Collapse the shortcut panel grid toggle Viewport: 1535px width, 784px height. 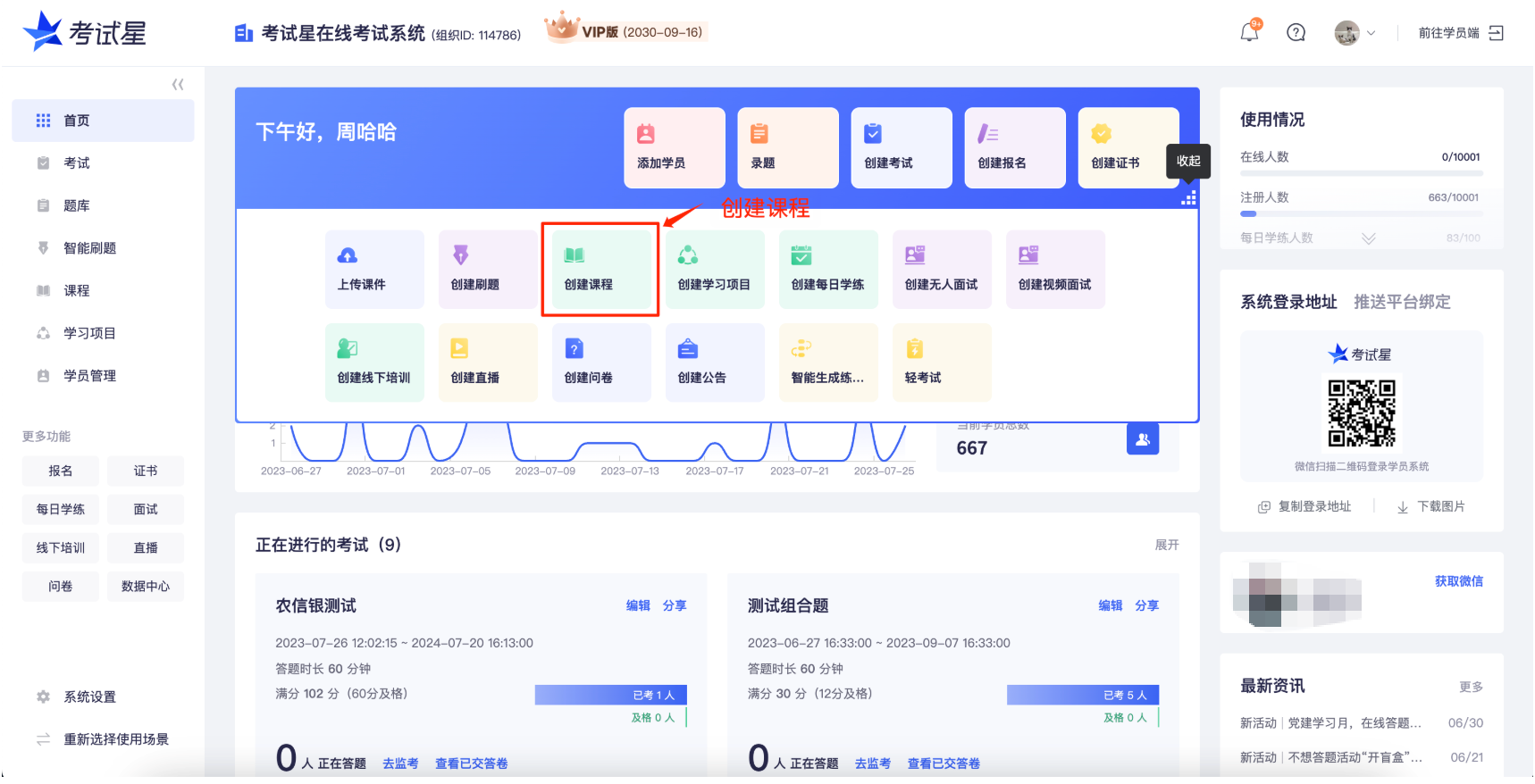[1188, 198]
